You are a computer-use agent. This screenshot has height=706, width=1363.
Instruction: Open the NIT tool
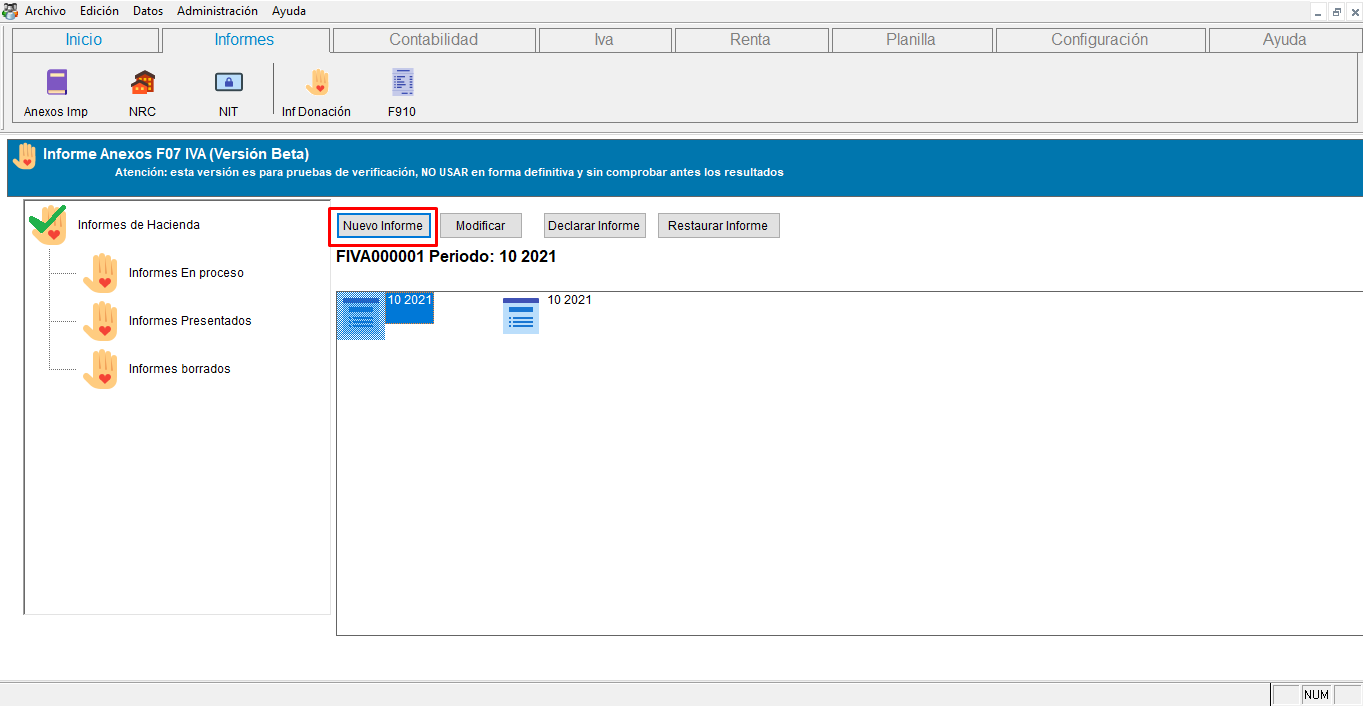pos(228,90)
